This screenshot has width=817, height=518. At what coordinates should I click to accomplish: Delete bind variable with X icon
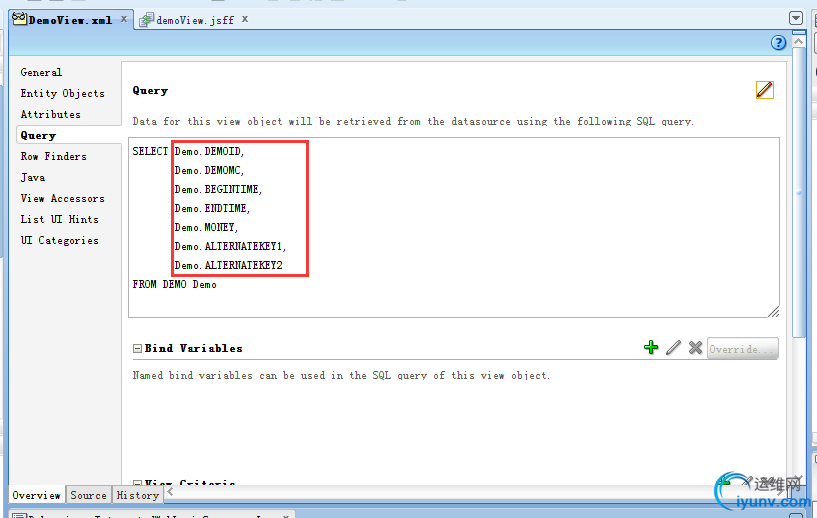695,348
